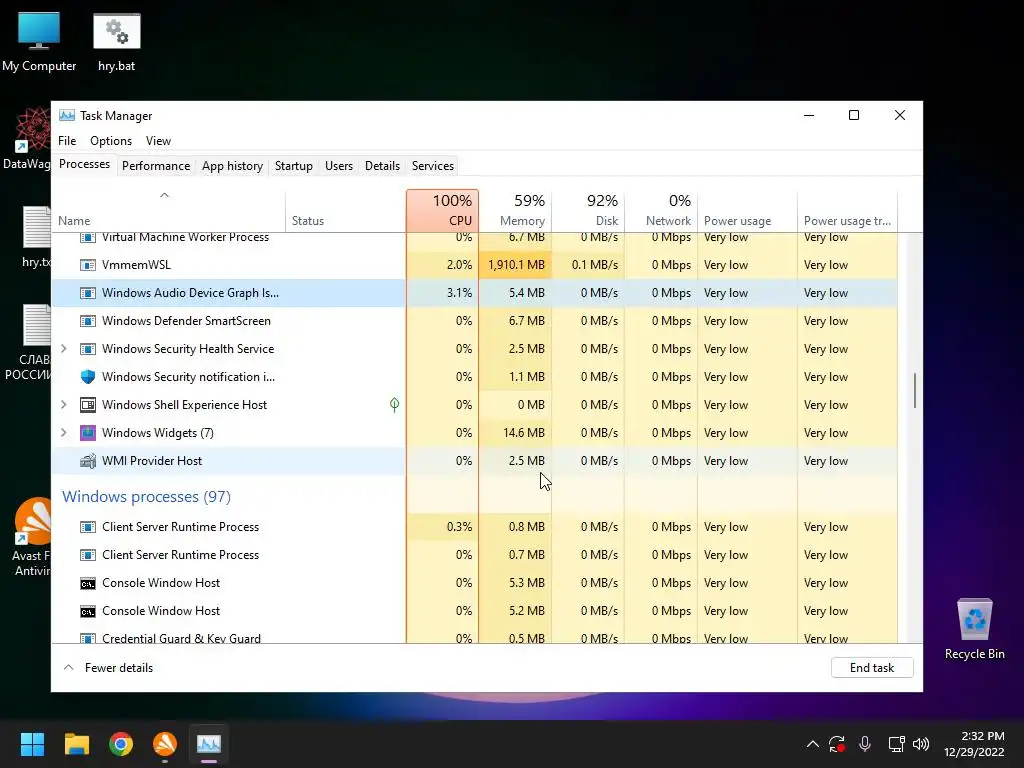Click the microphone icon in system tray

coord(865,744)
